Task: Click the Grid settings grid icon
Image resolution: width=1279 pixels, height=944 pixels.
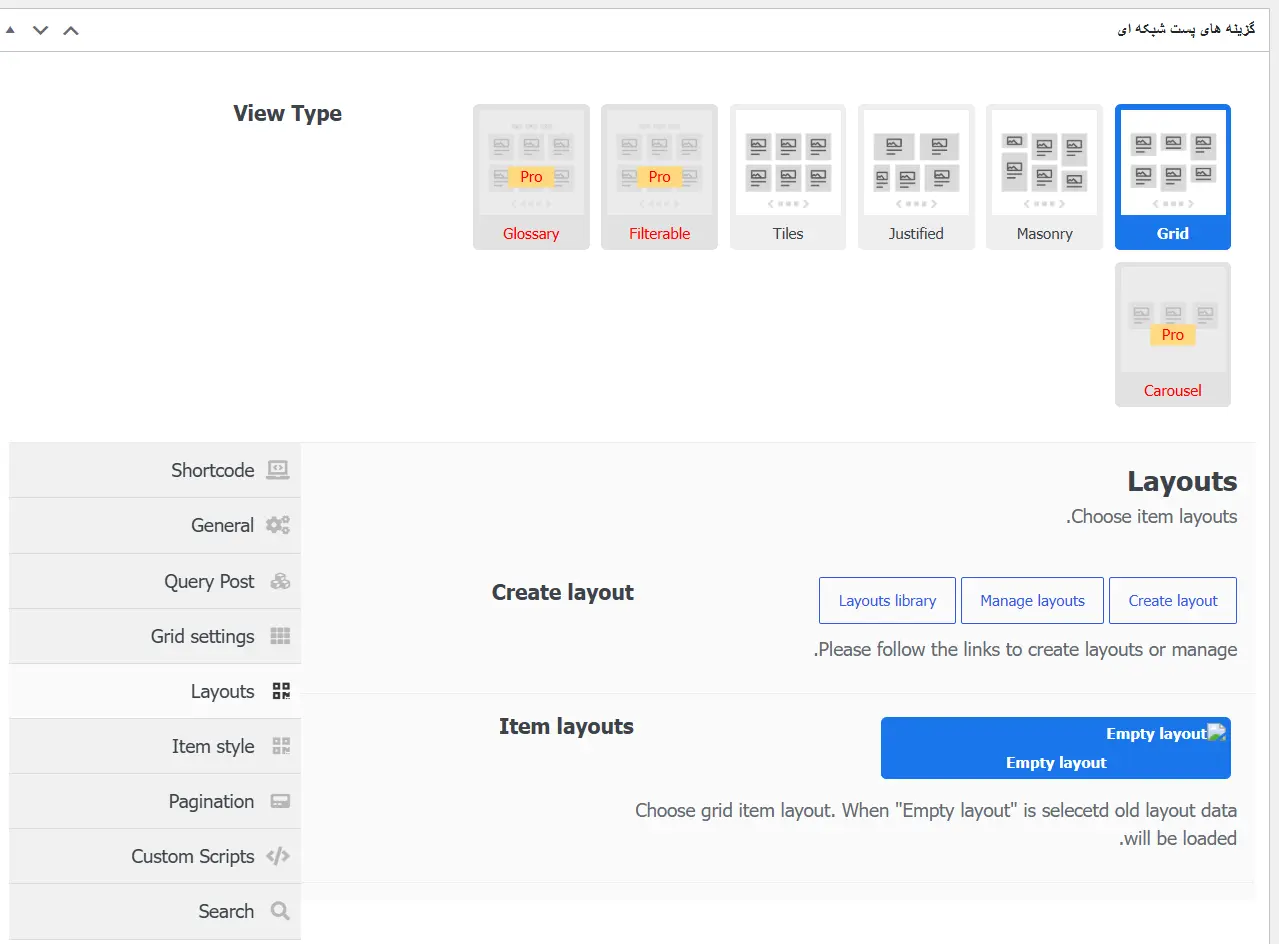Action: (x=280, y=636)
